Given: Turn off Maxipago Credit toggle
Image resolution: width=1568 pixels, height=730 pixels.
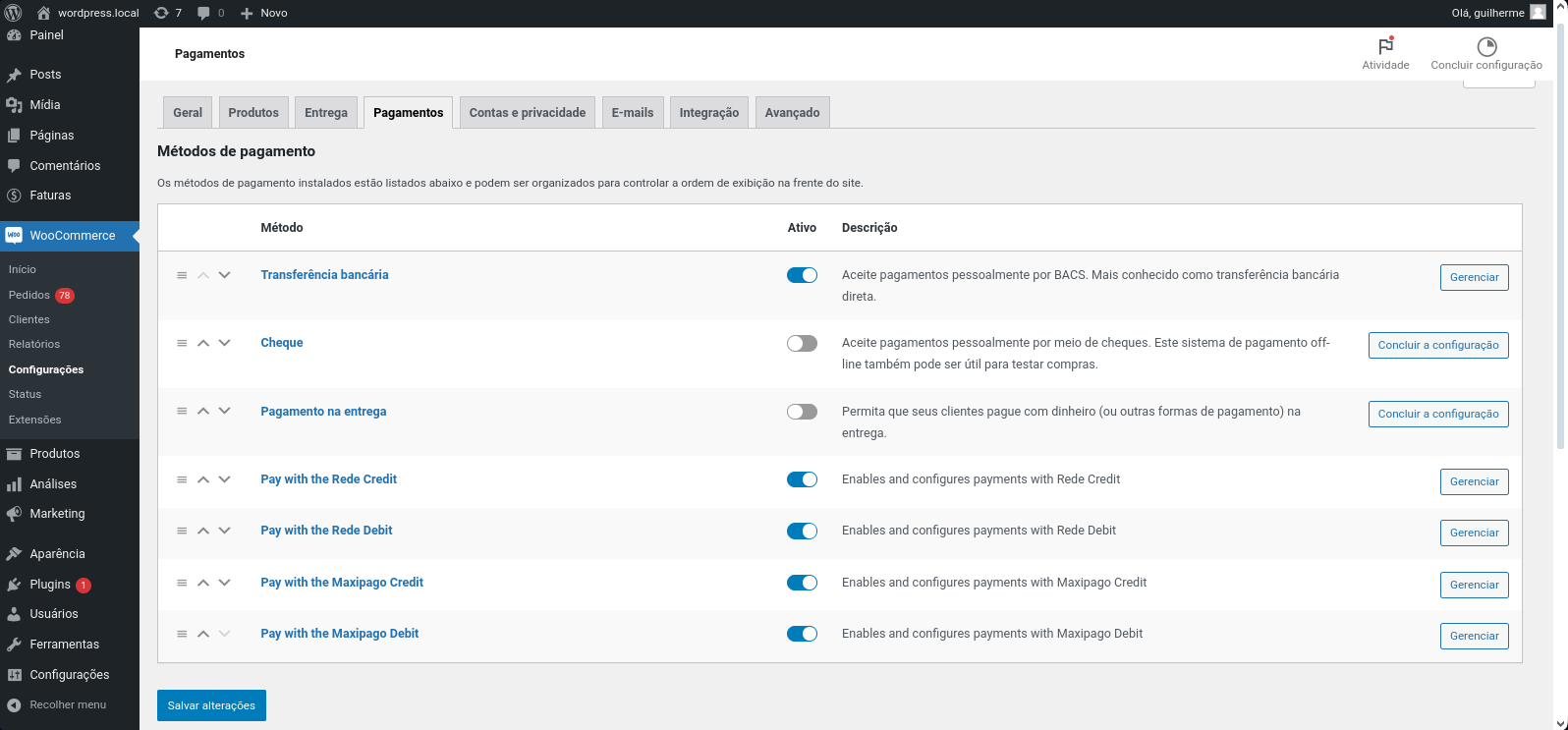Looking at the screenshot, I should click(802, 583).
